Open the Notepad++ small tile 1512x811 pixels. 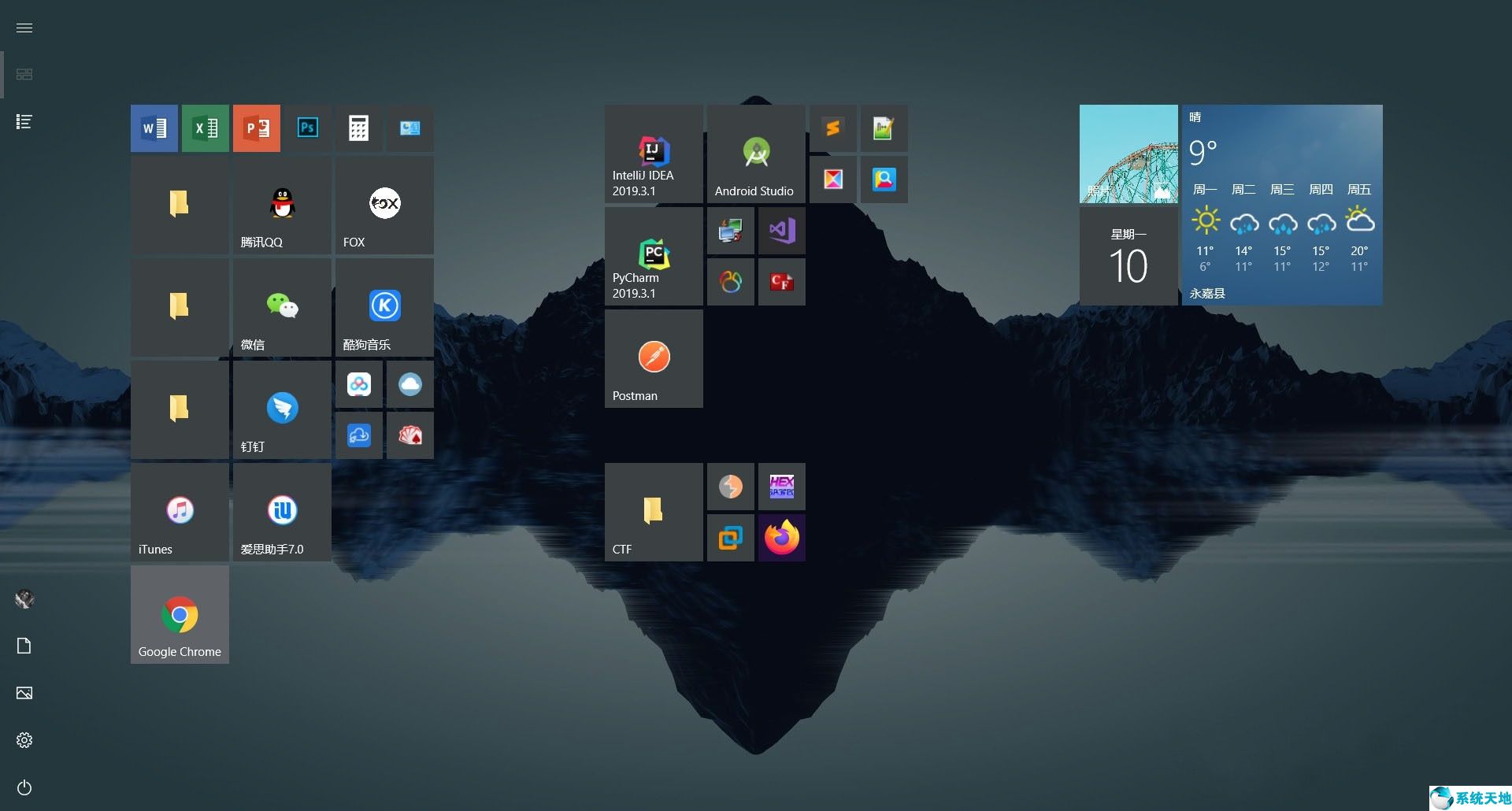click(884, 128)
